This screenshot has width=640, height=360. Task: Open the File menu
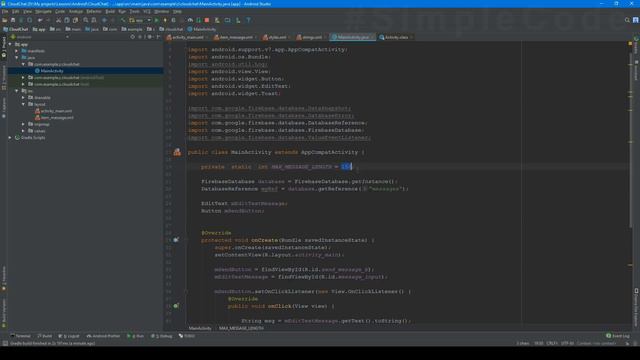[5, 11]
